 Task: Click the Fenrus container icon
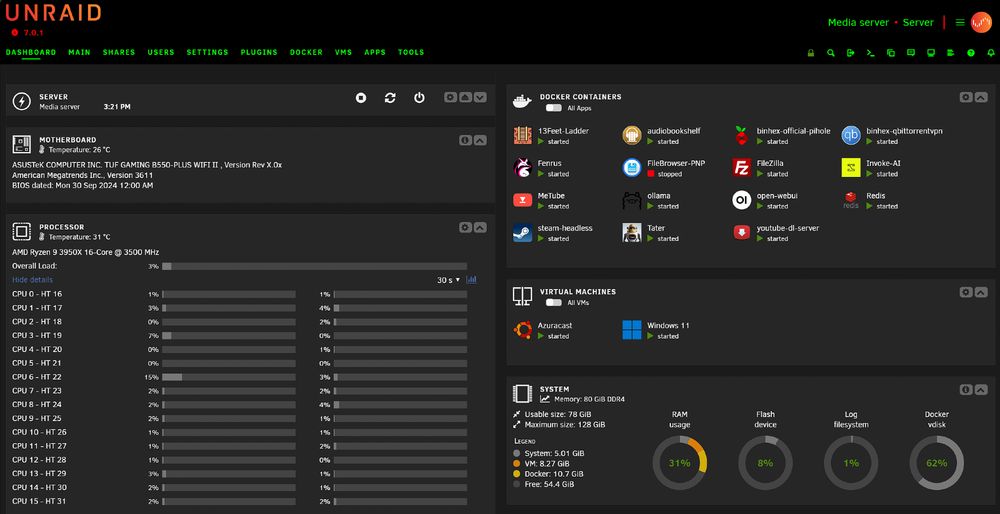coord(522,168)
